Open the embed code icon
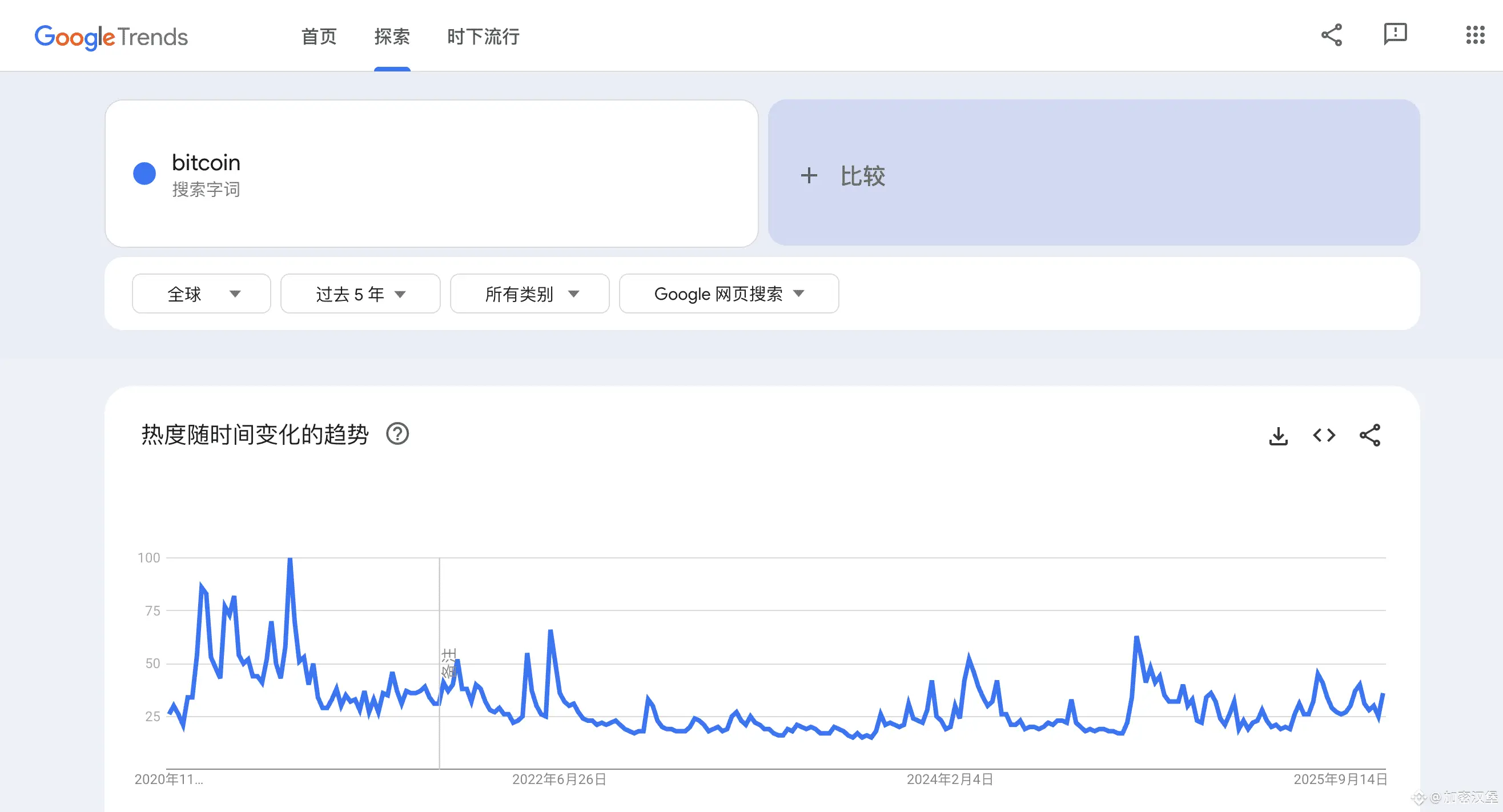1503x812 pixels. point(1324,436)
